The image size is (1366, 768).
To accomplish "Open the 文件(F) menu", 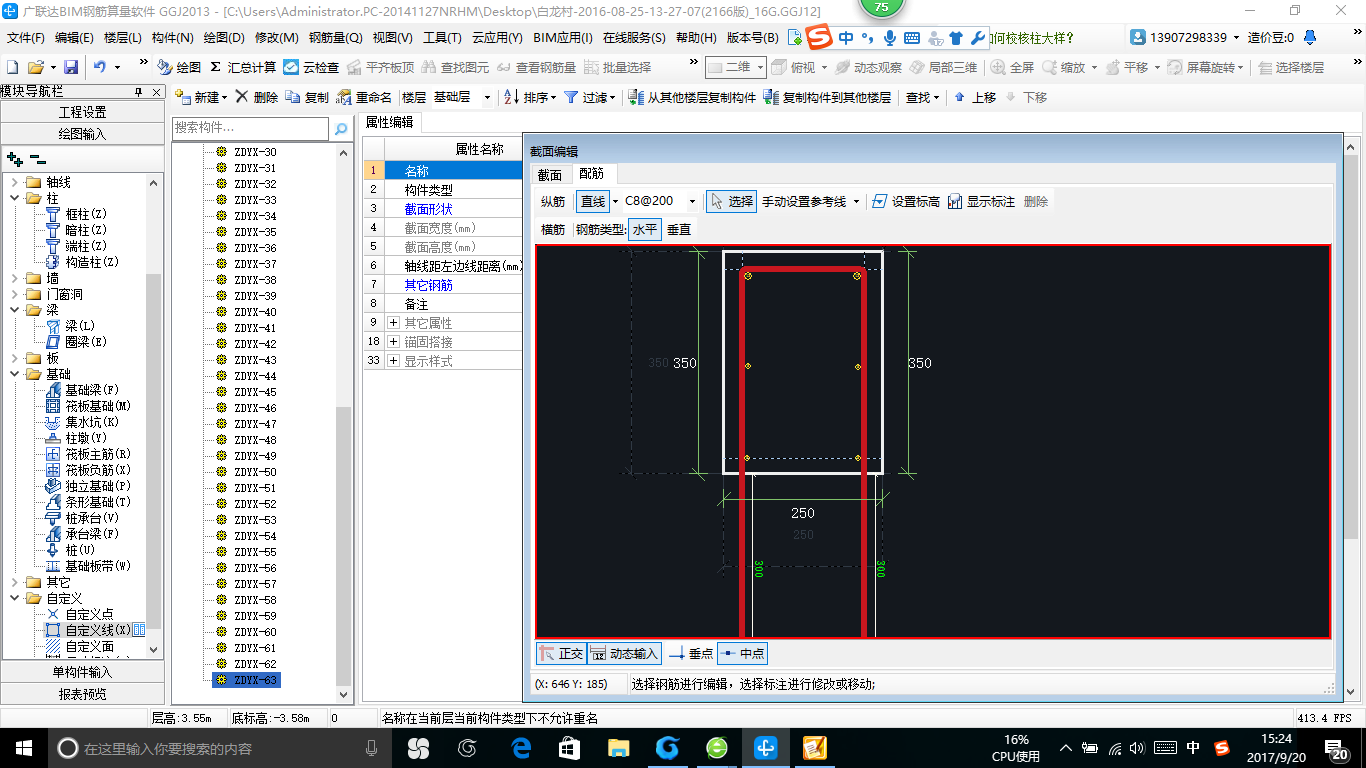I will pyautogui.click(x=26, y=38).
